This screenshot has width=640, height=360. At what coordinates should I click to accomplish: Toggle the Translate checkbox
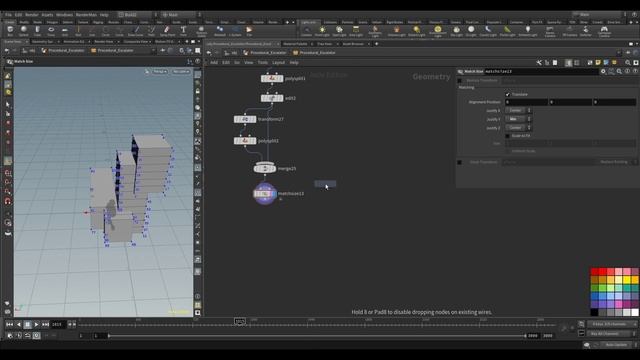(508, 94)
